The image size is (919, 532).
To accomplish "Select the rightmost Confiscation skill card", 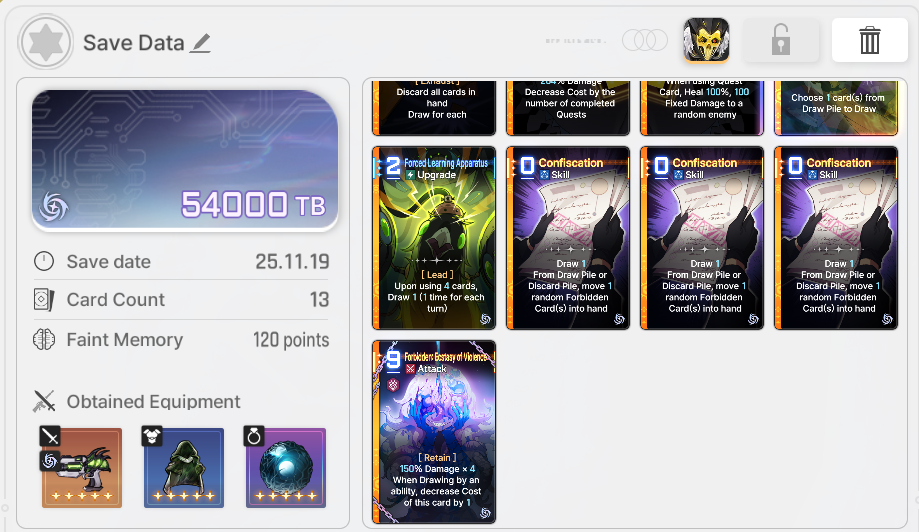I will (x=836, y=238).
